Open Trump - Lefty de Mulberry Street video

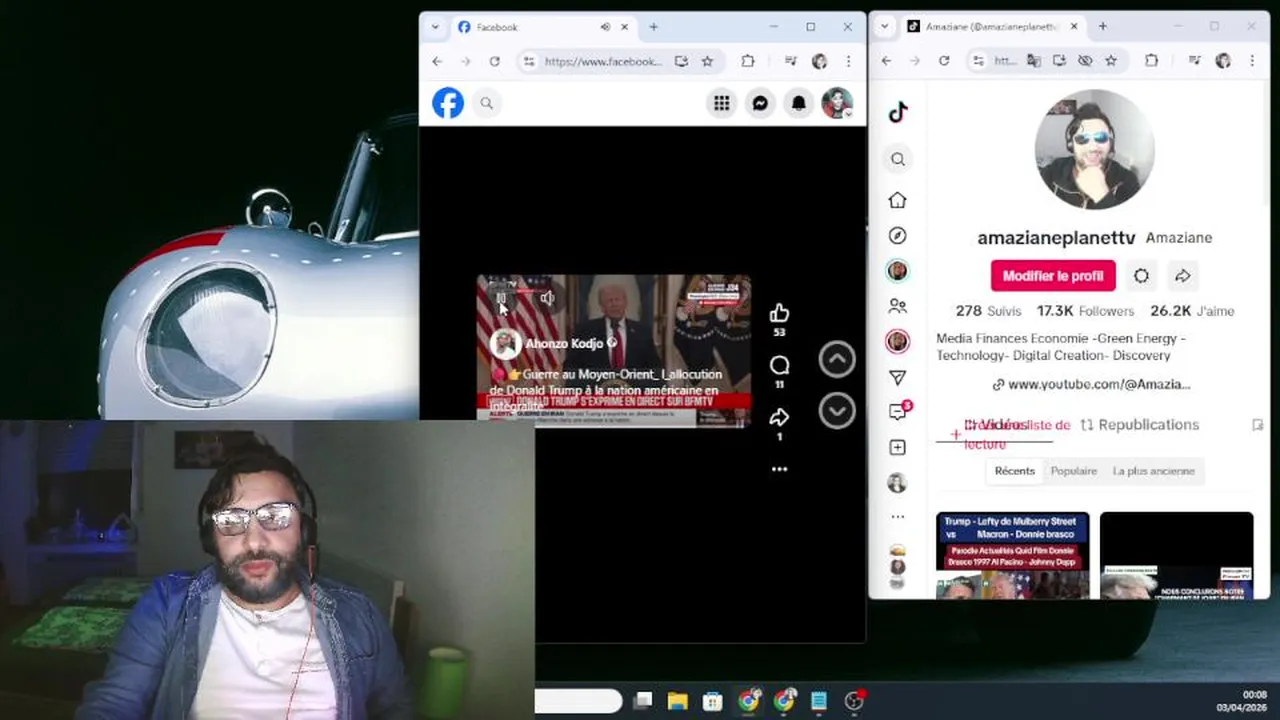[x=1012, y=556]
